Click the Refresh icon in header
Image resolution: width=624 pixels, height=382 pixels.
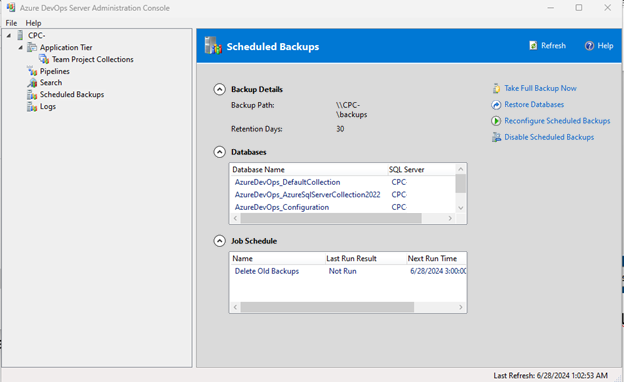pyautogui.click(x=533, y=46)
